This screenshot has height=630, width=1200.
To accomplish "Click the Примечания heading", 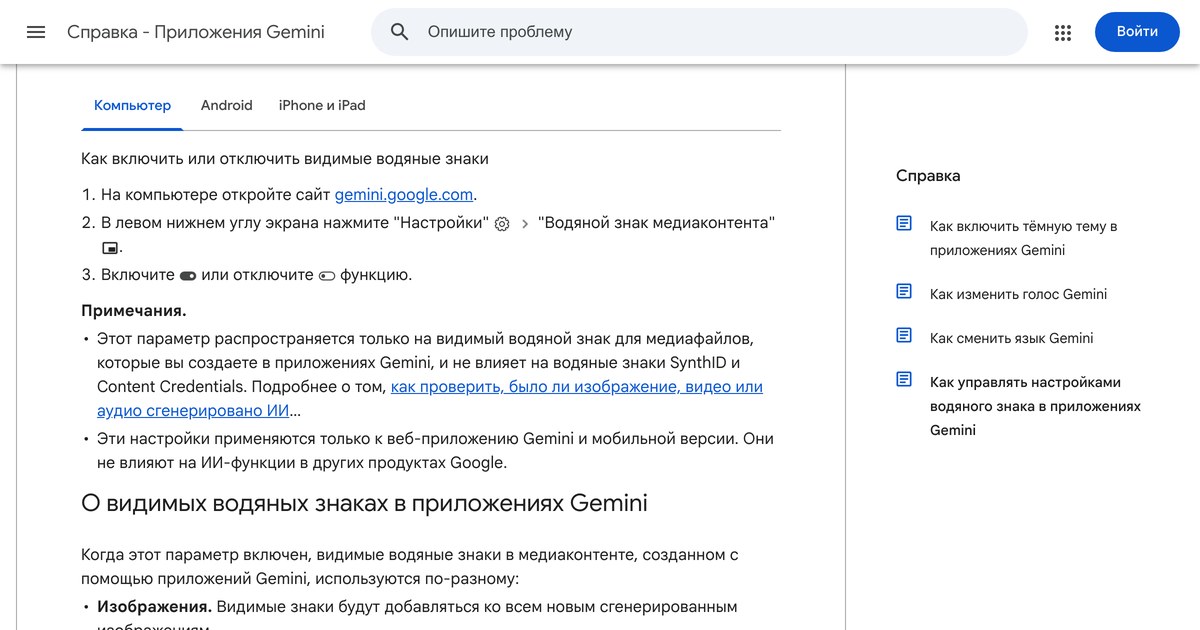I will click(133, 310).
